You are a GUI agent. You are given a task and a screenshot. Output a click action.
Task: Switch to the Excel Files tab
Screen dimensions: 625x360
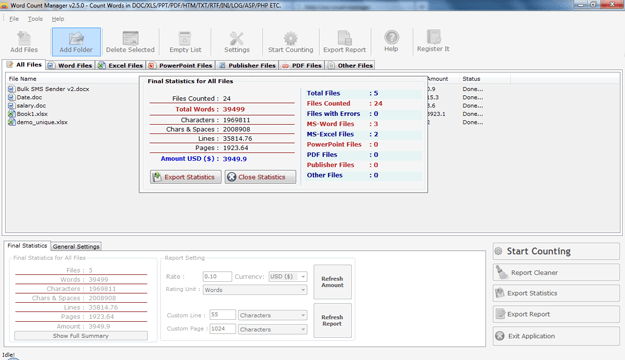point(121,65)
